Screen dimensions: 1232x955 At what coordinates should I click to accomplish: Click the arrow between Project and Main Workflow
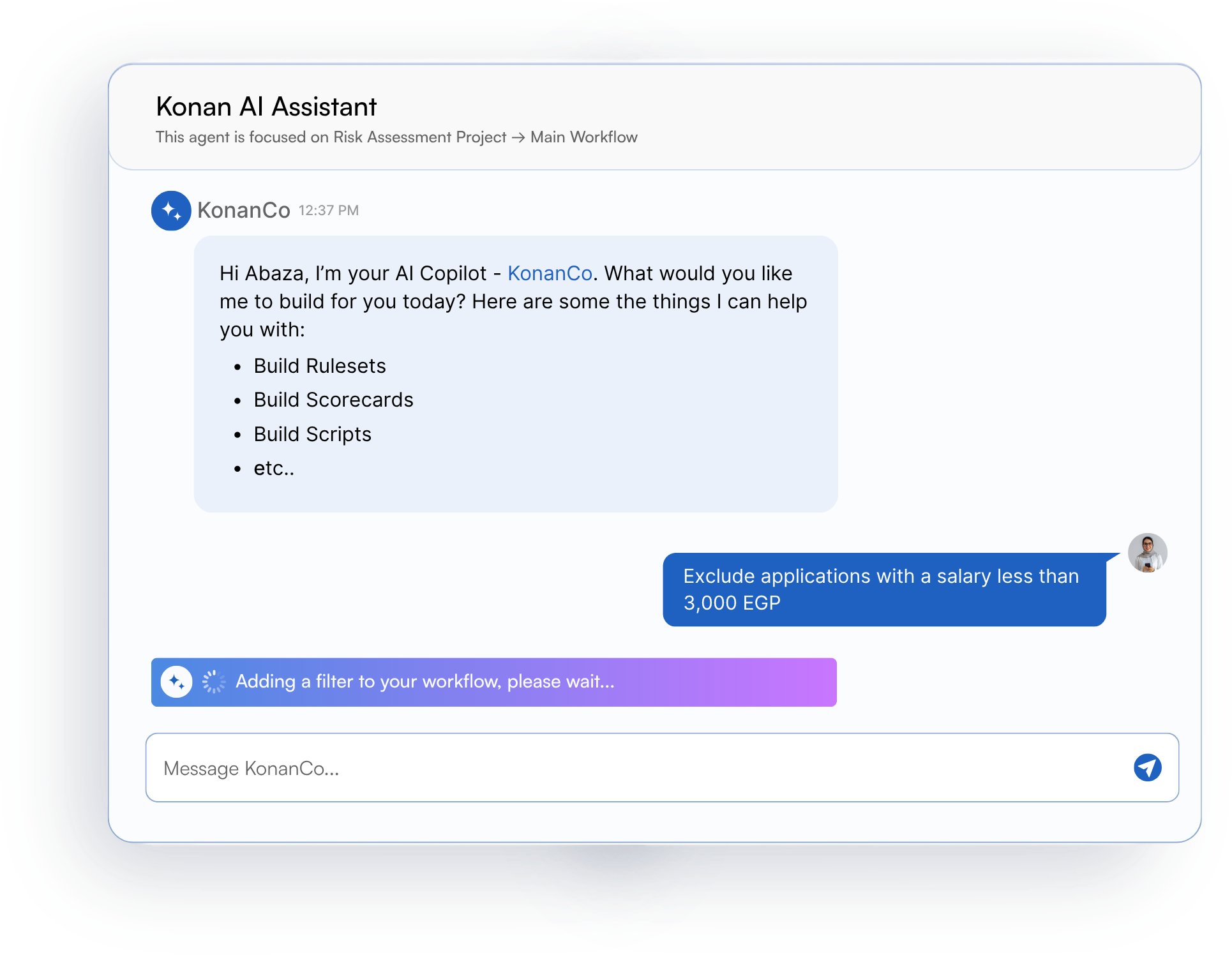(518, 137)
